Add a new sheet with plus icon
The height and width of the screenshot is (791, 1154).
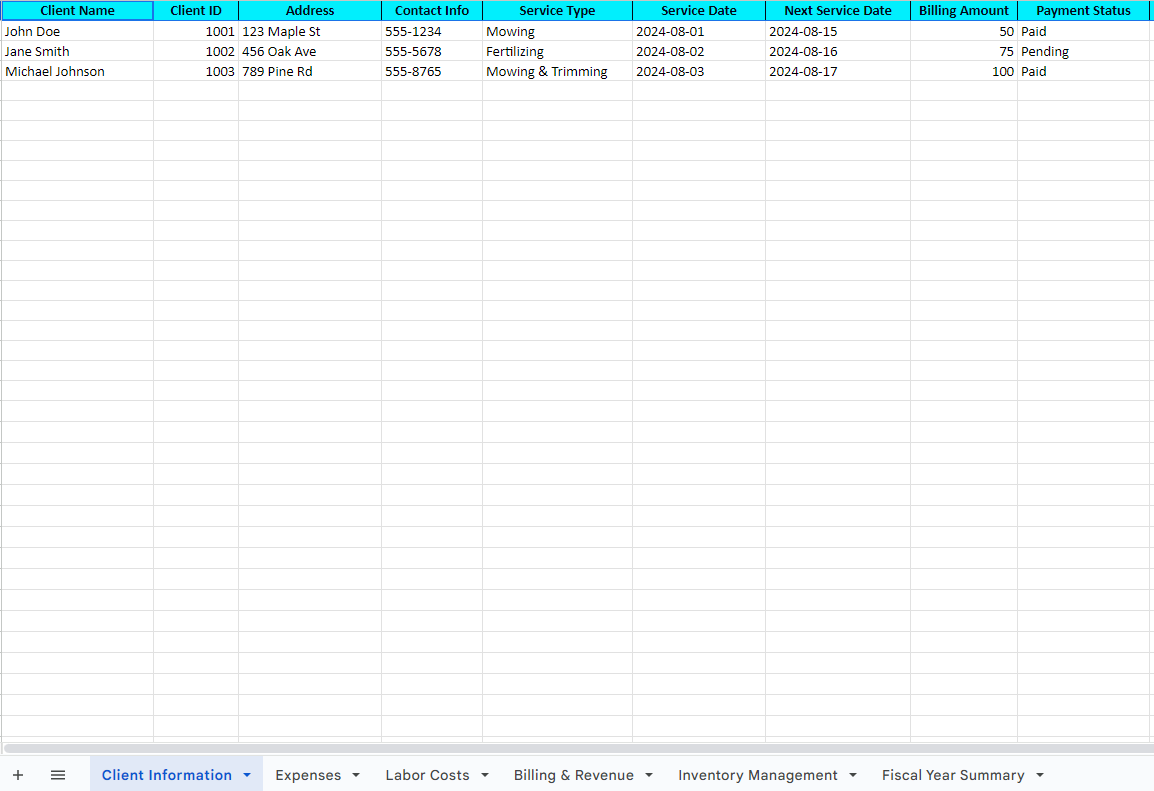click(x=18, y=775)
